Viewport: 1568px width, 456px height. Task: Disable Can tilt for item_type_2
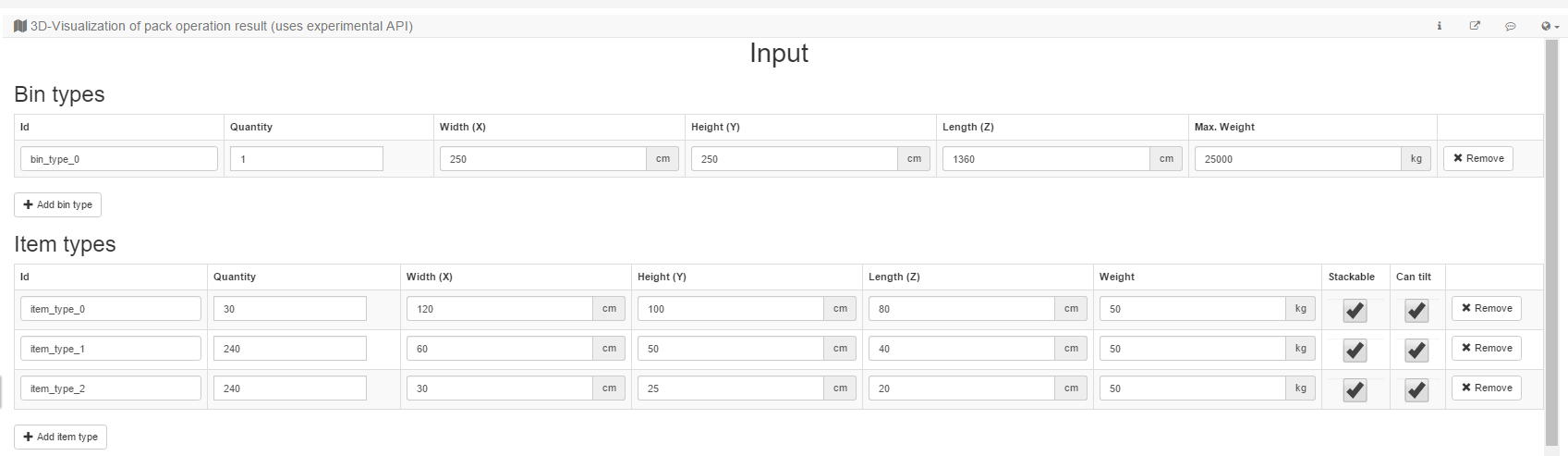click(x=1416, y=390)
